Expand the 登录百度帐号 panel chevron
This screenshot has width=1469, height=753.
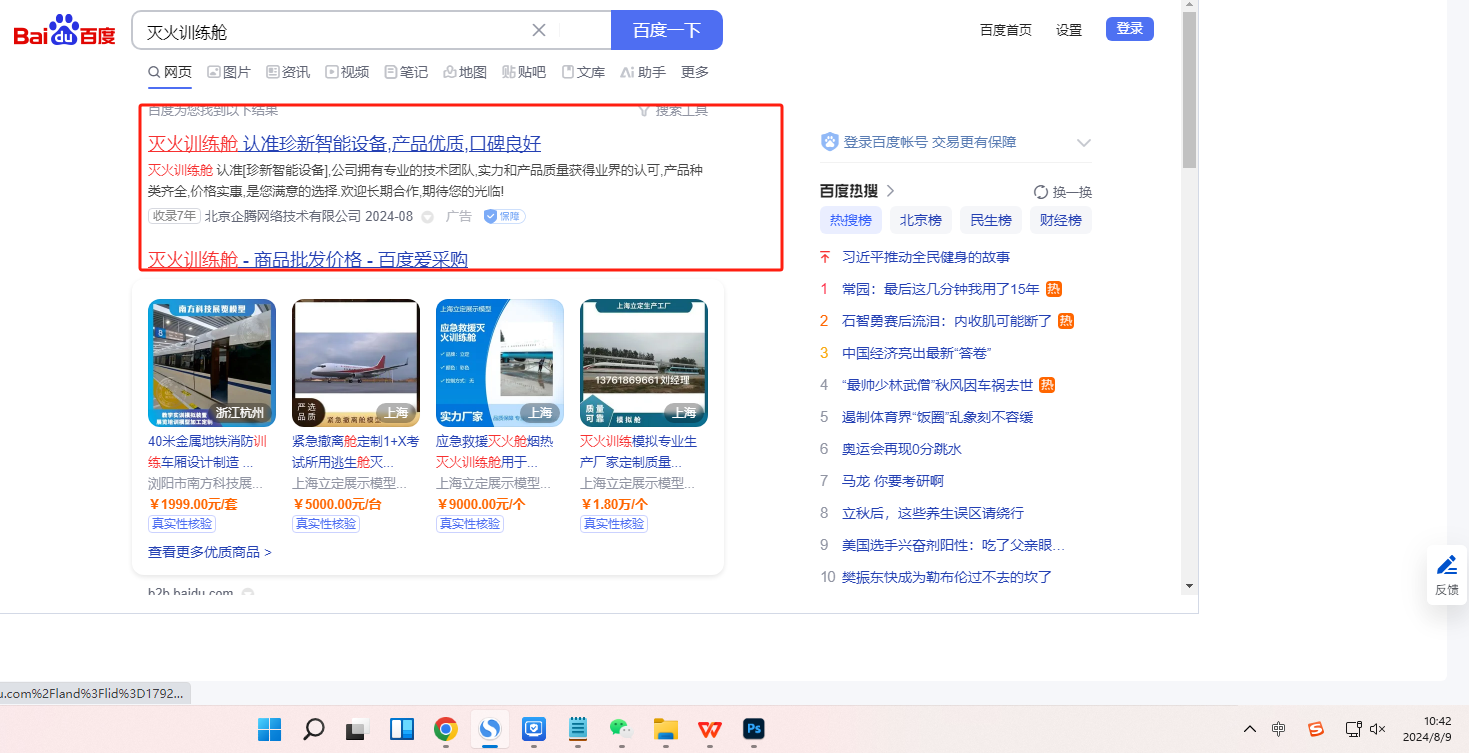tap(1083, 143)
